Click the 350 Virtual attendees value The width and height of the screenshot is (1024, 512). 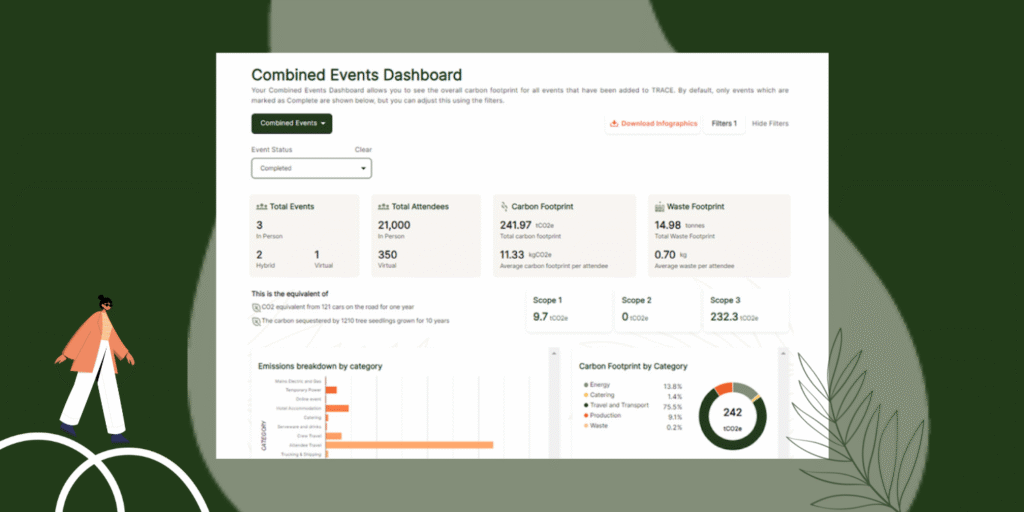387,255
